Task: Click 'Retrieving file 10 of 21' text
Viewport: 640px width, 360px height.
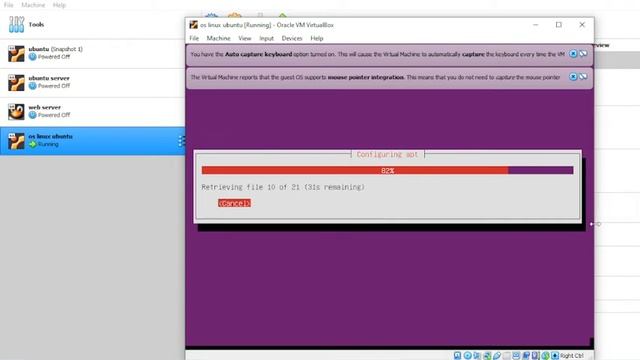Action: [251, 187]
